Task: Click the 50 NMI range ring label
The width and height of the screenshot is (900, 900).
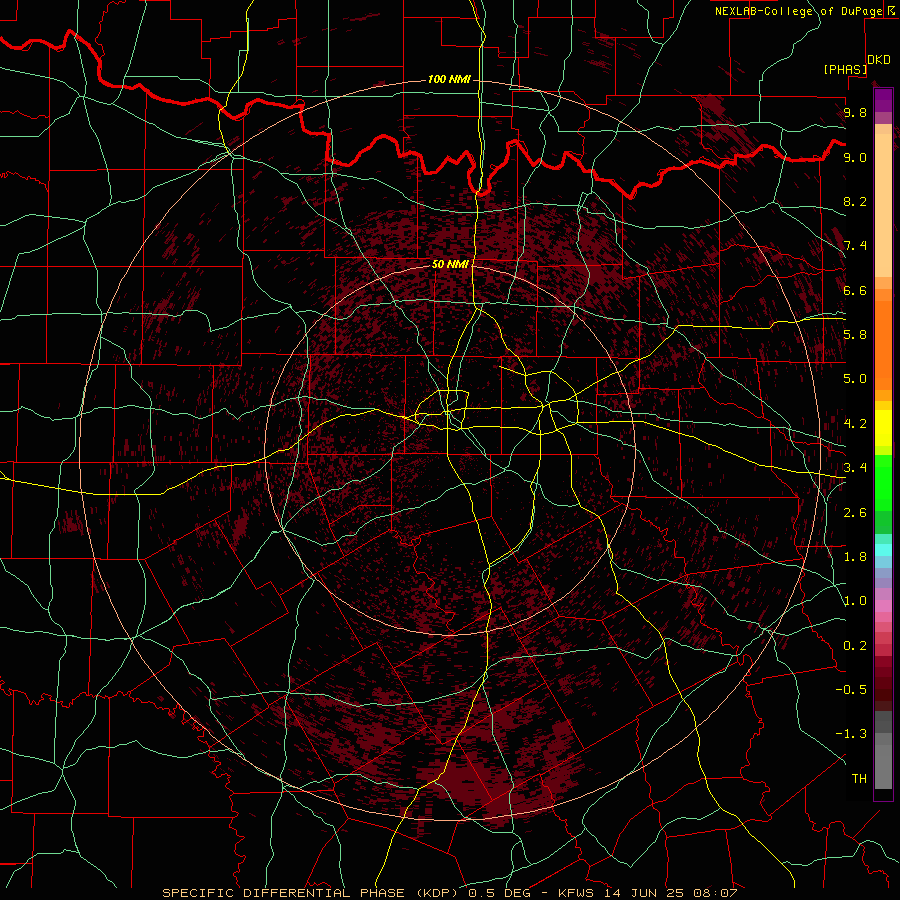Action: [x=450, y=264]
